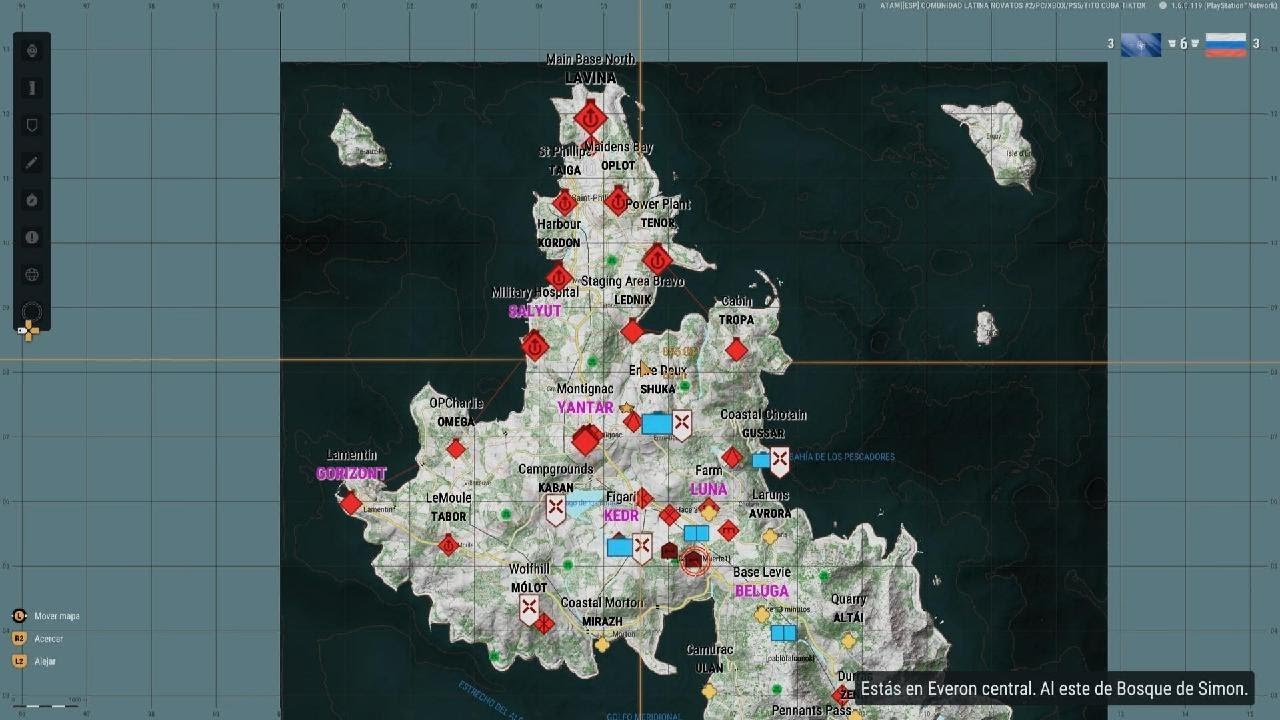Viewport: 1280px width, 720px height.
Task: Select the Main Base North Lavina base marker
Action: click(591, 117)
